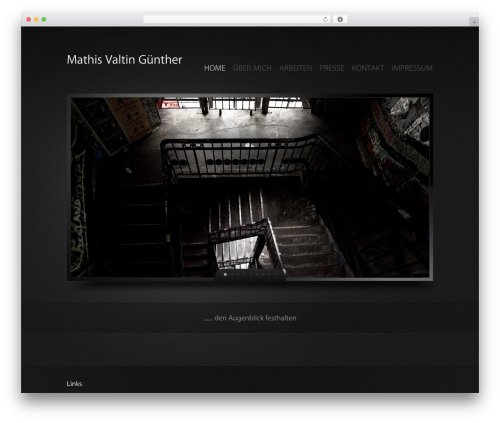The image size is (500, 423).
Task: Click the yellow minimize window dot
Action: [36, 19]
